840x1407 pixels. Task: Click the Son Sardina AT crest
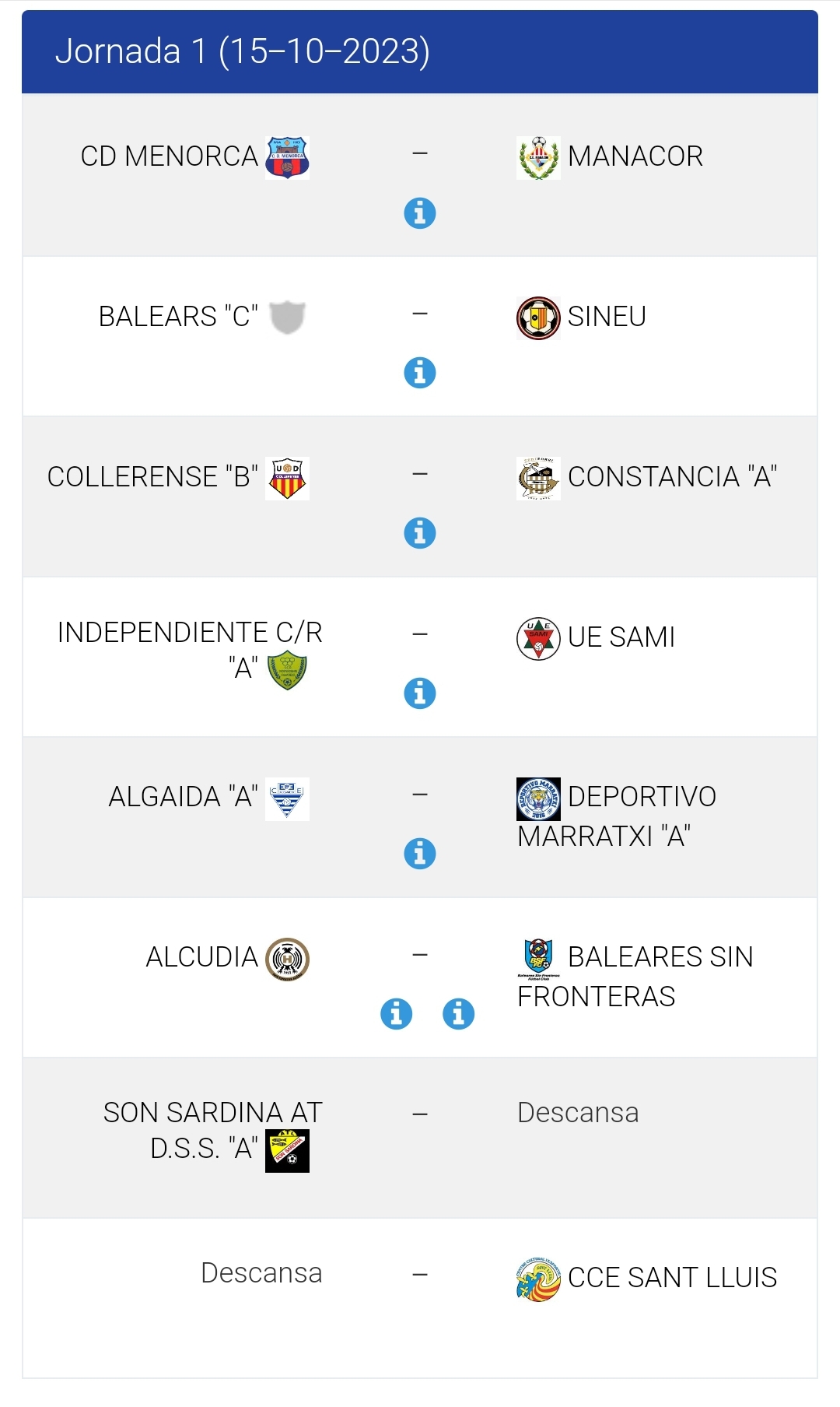coord(287,1150)
